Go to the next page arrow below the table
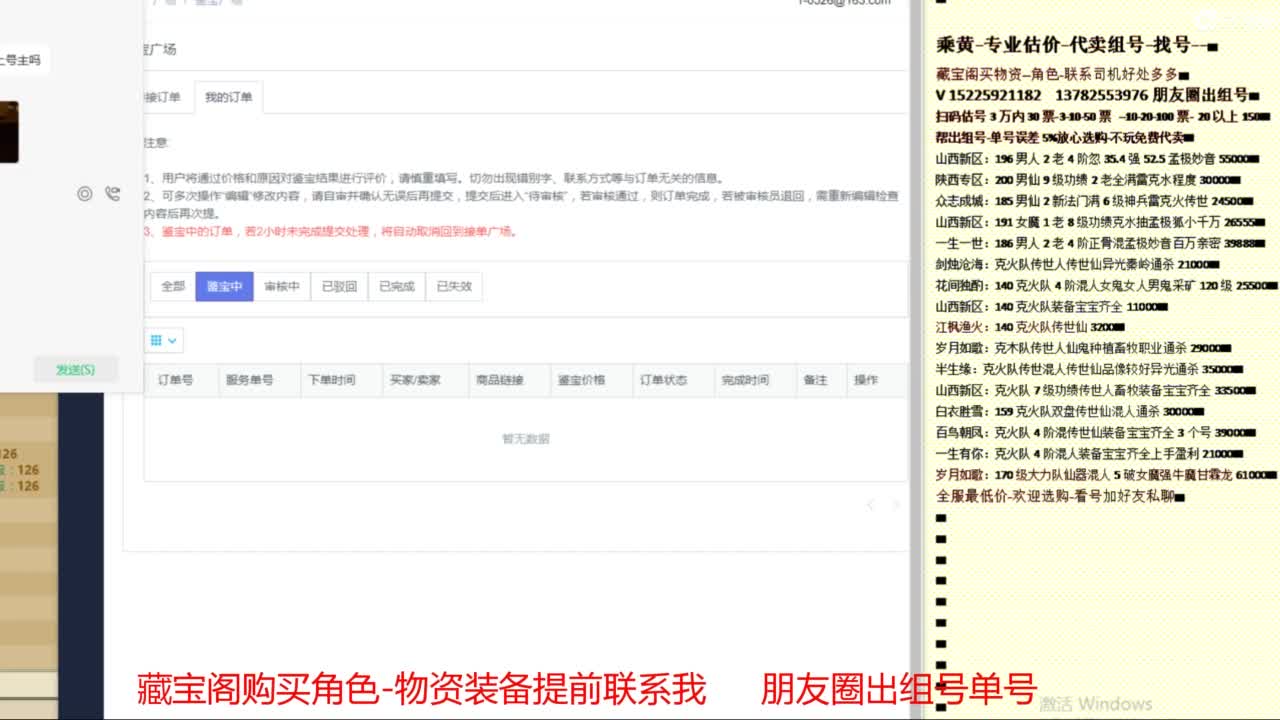 pos(895,505)
